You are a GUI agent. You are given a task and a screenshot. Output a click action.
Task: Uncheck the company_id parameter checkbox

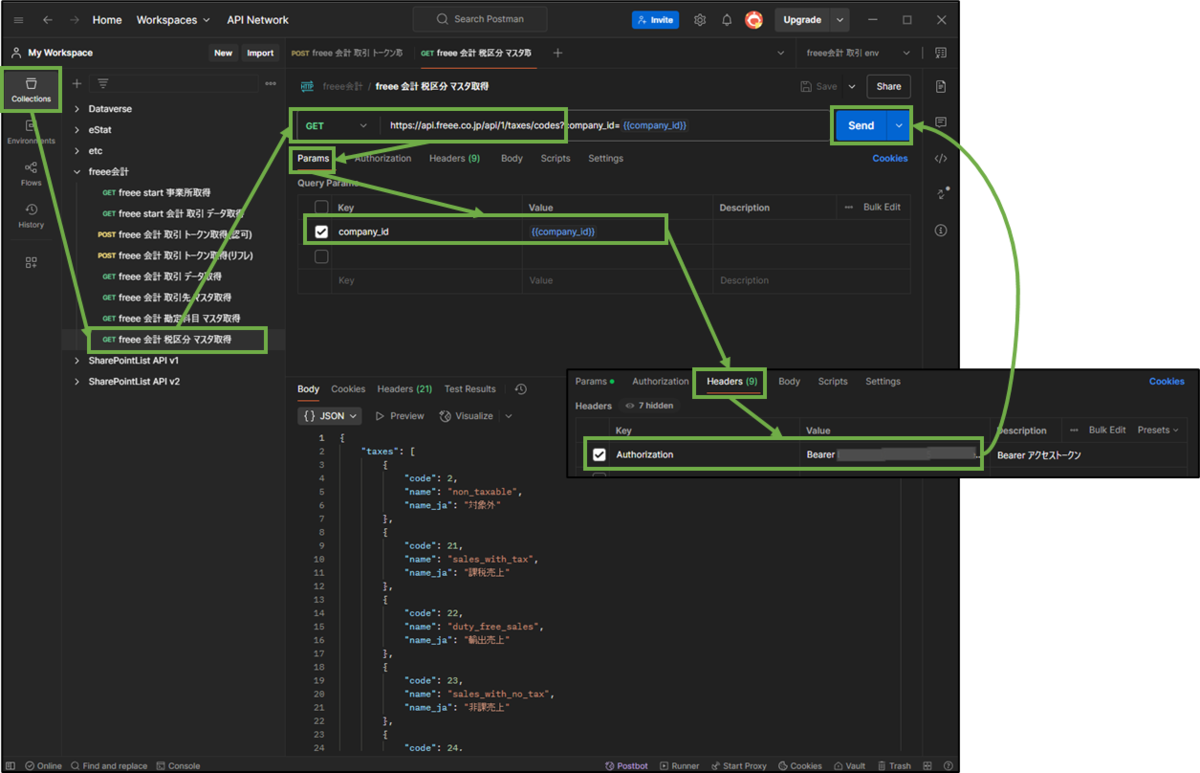[321, 232]
